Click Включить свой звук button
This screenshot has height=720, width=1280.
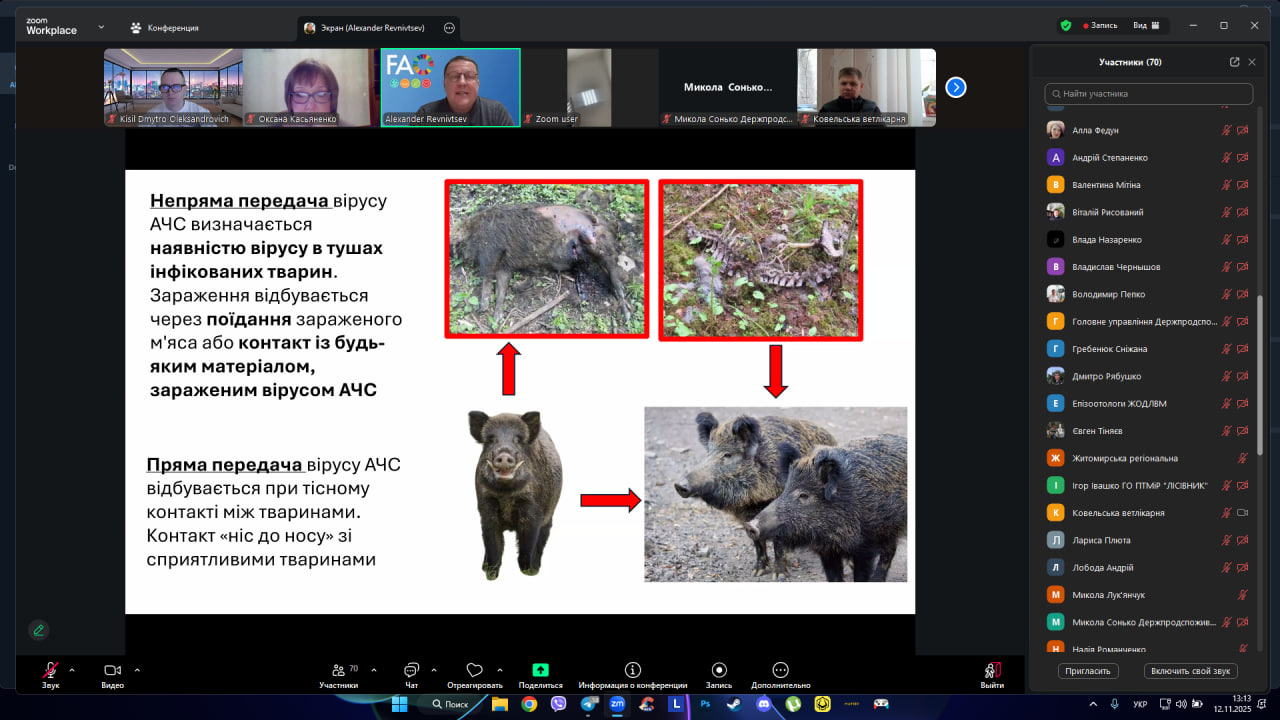coord(1193,671)
